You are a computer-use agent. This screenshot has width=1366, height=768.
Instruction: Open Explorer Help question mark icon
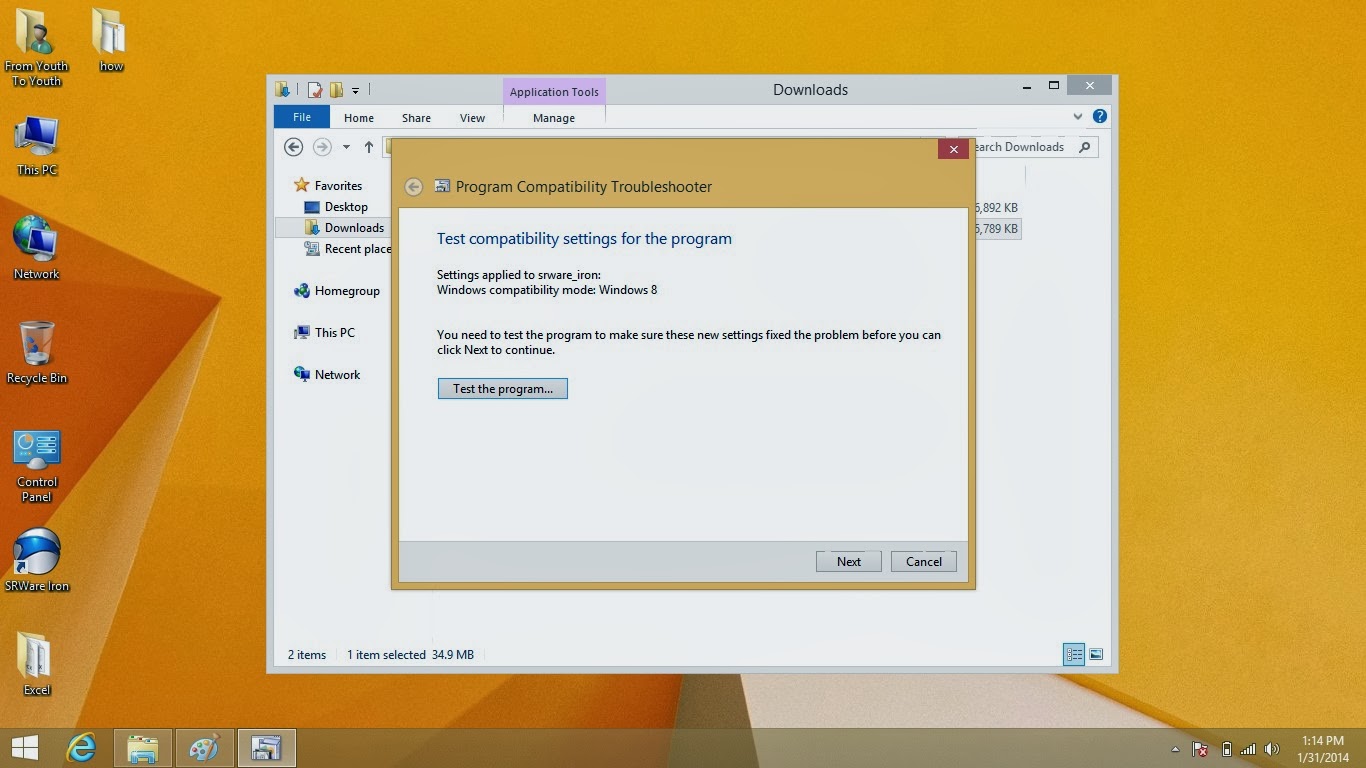click(1100, 116)
